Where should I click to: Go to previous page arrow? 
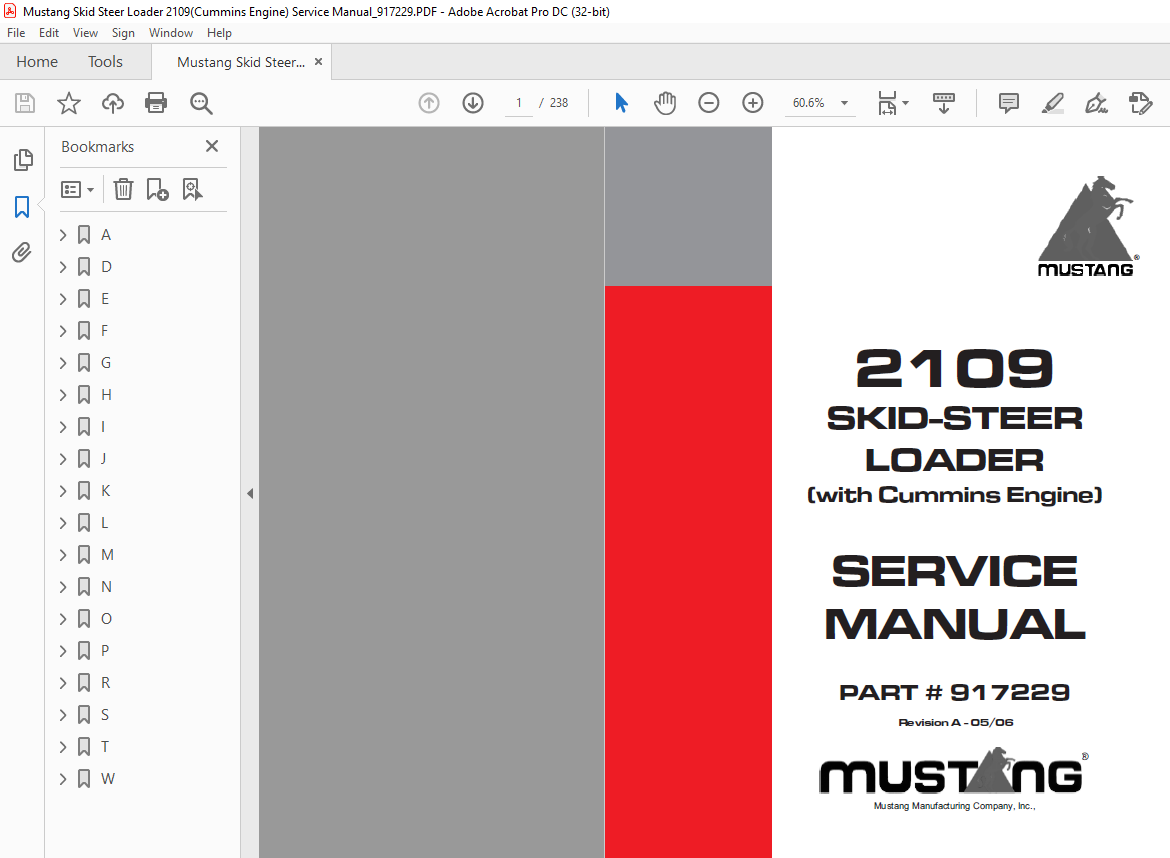click(429, 103)
